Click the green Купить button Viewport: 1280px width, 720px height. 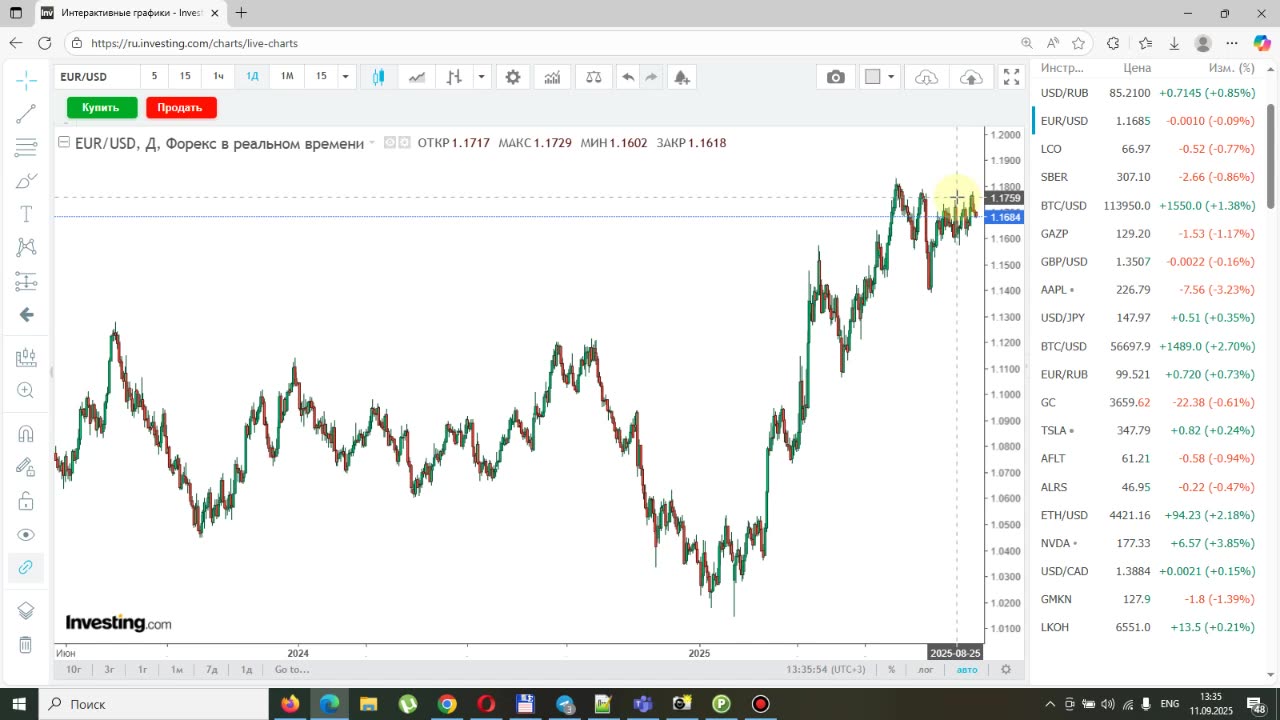[101, 107]
